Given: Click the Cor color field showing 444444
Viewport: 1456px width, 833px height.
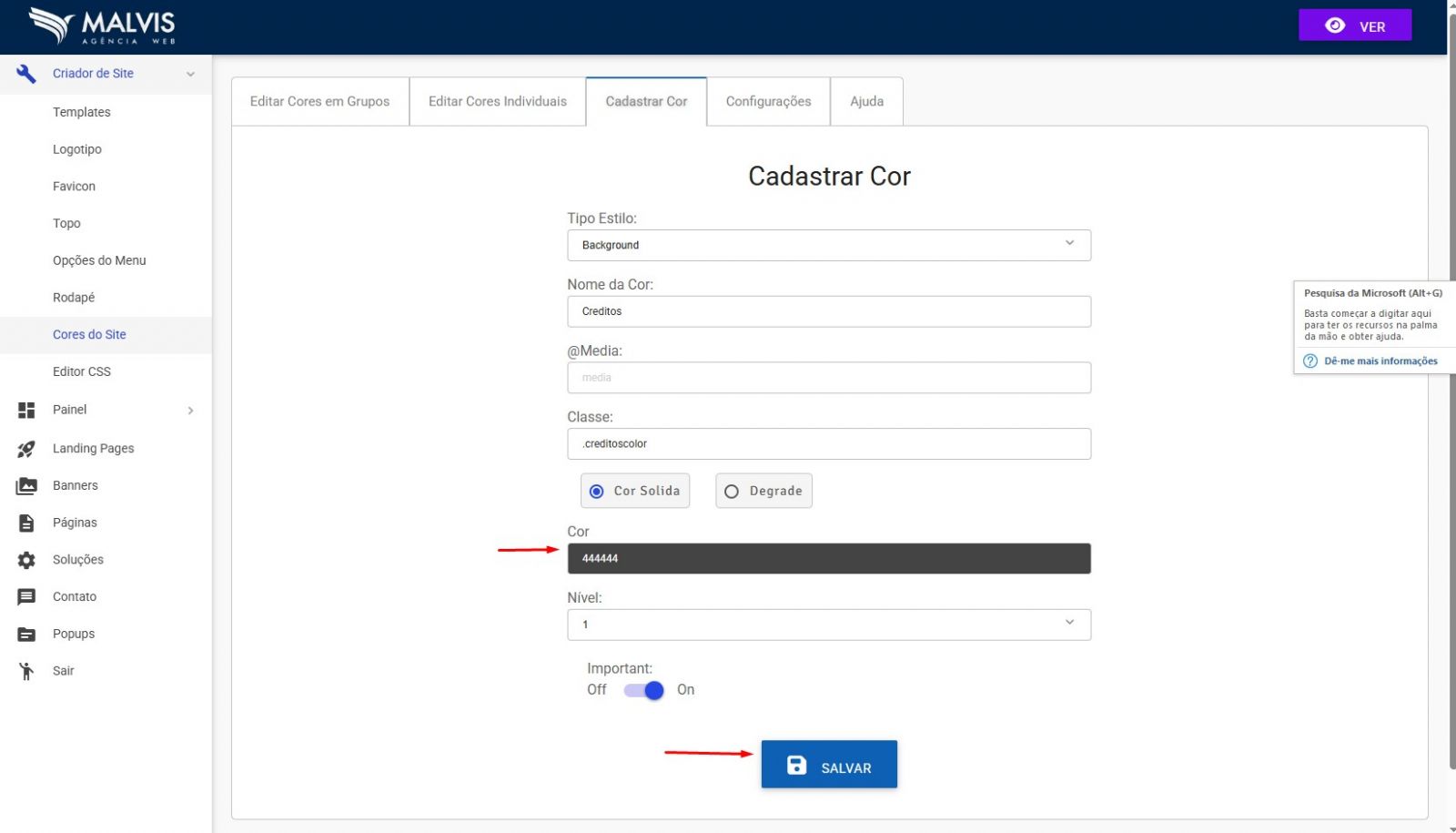Looking at the screenshot, I should [x=828, y=559].
